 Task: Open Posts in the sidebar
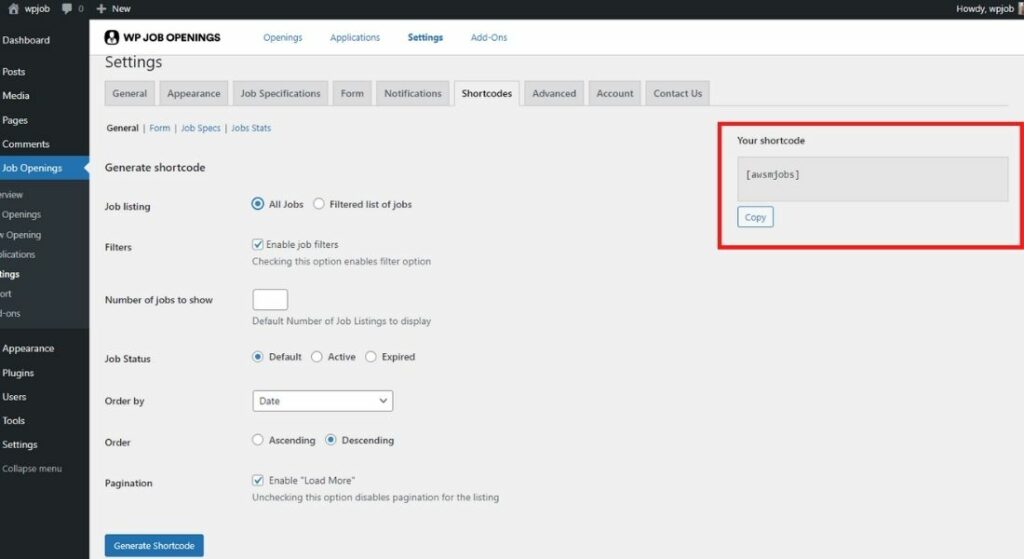coord(14,71)
